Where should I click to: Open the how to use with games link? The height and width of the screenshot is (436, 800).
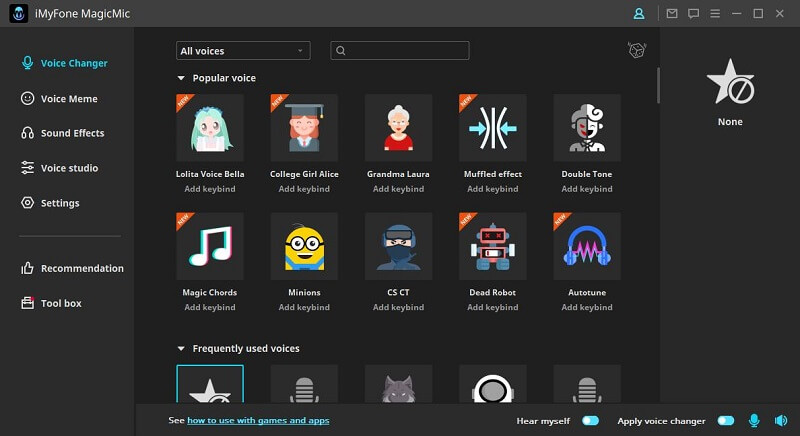click(x=258, y=421)
